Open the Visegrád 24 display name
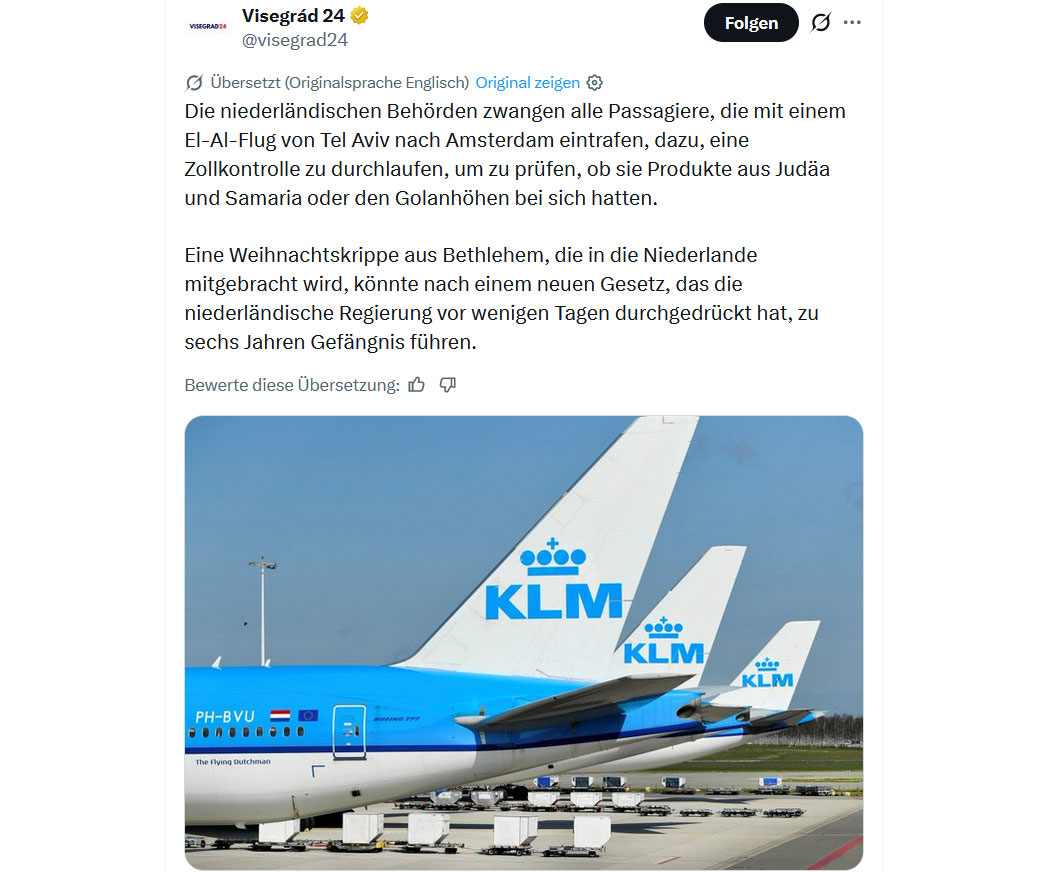This screenshot has height=872, width=1050. pos(293,15)
